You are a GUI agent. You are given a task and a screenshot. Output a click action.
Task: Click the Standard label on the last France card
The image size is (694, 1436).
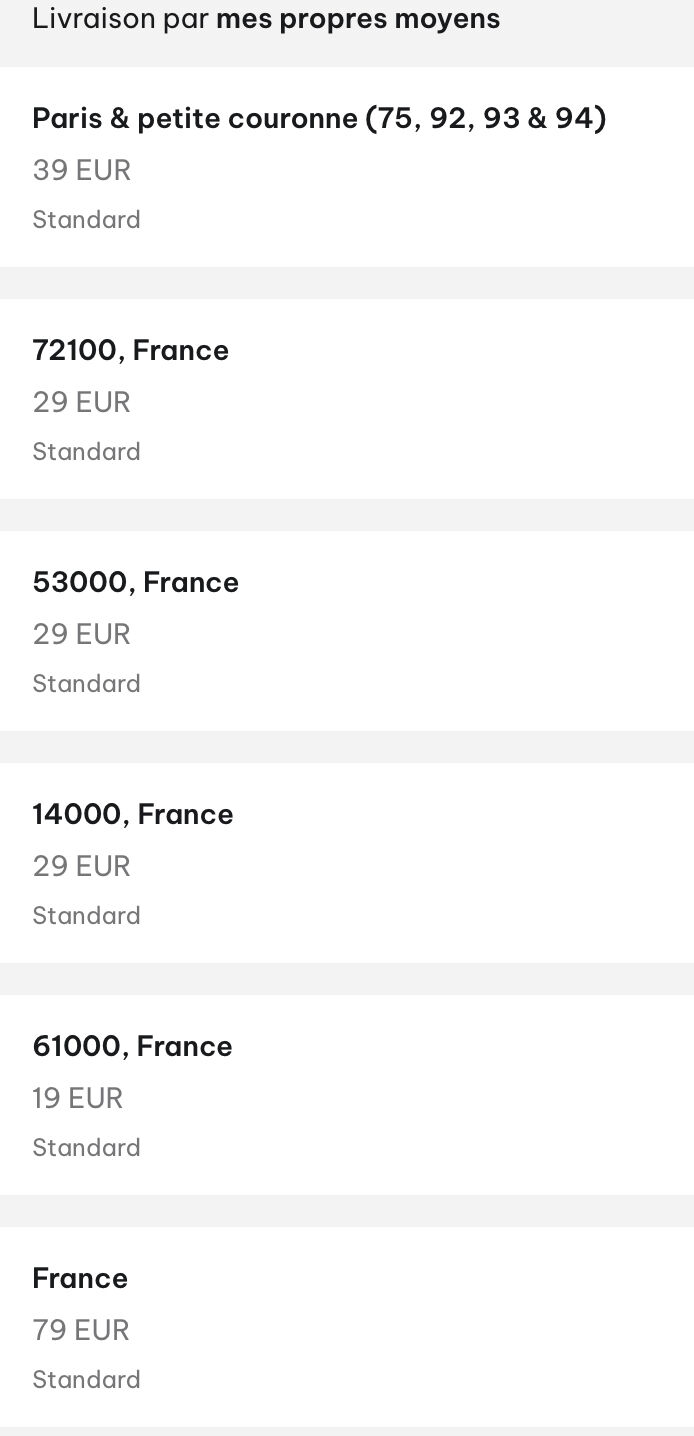[x=87, y=1379]
